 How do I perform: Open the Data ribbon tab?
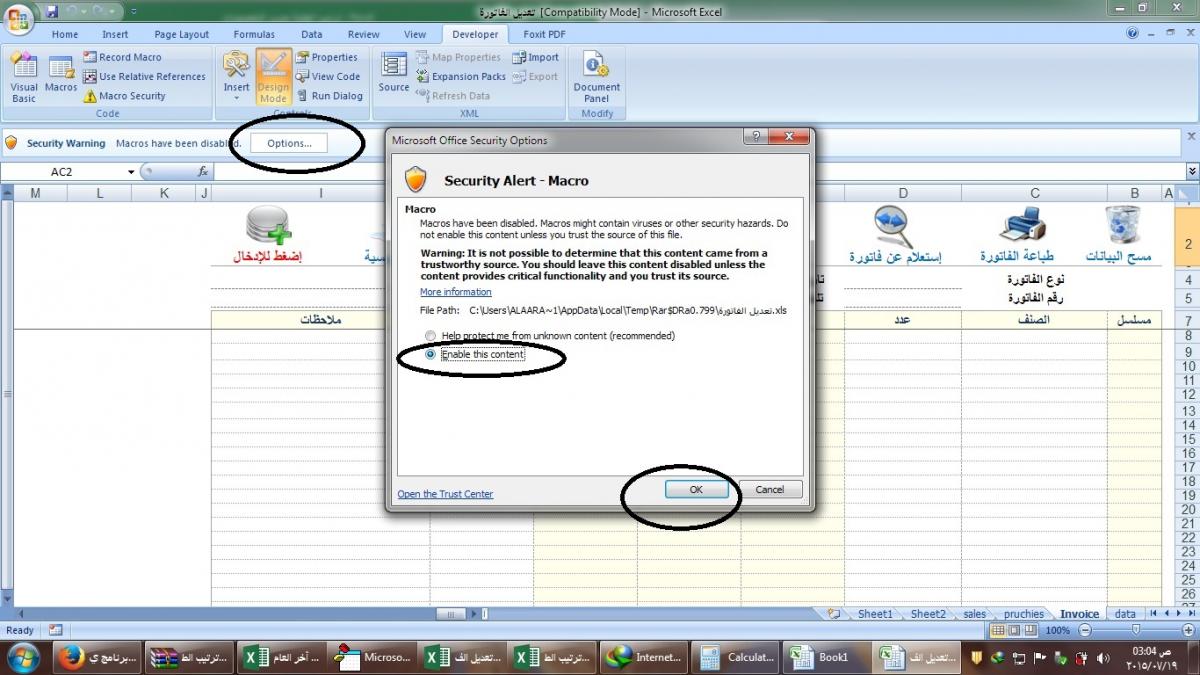pos(312,34)
